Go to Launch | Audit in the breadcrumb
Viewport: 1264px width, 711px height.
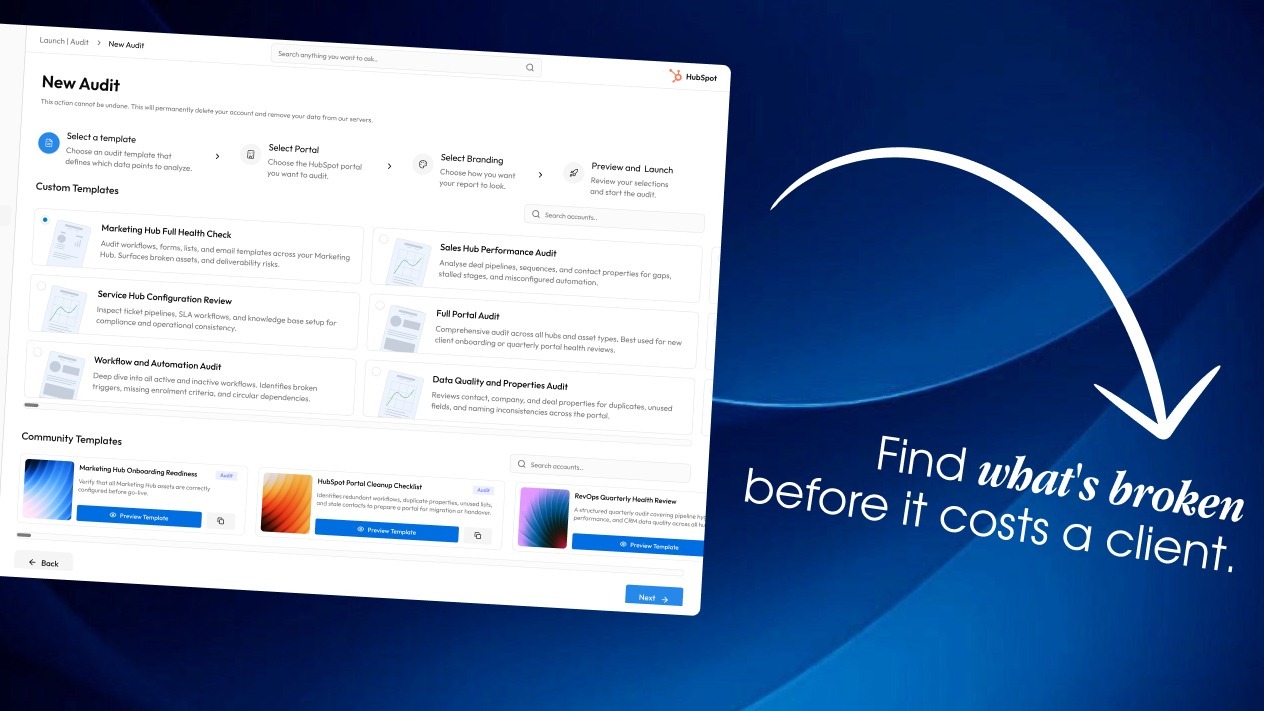pos(64,41)
